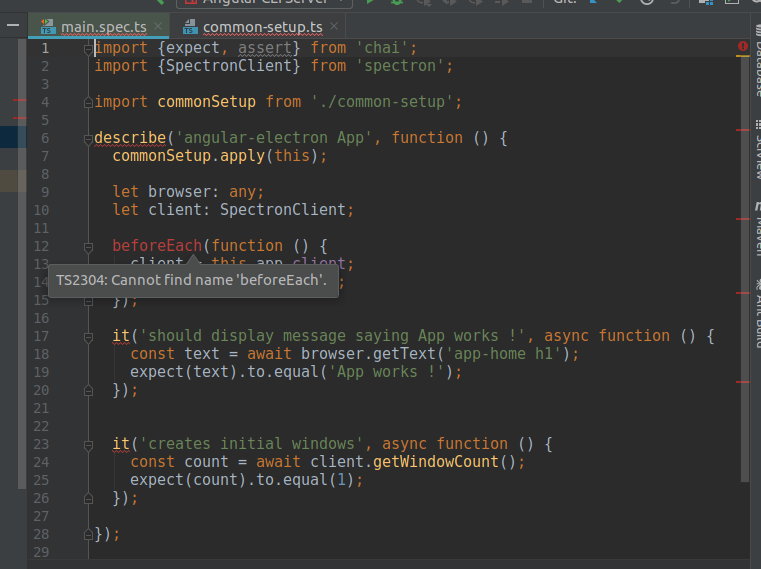Open the Database tool window
Screen dimensions: 761x569
click(757, 61)
